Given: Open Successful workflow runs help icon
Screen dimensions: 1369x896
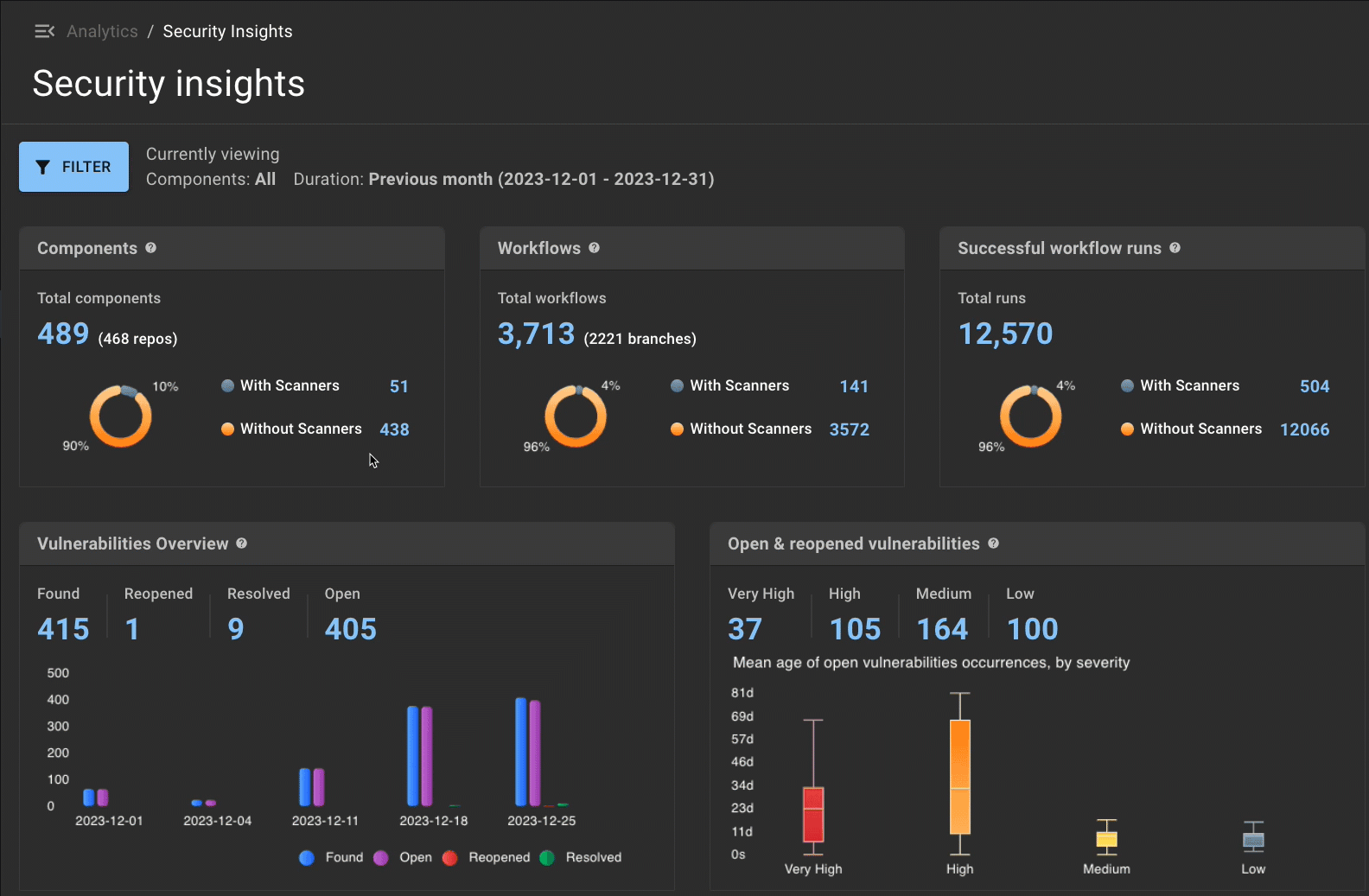Looking at the screenshot, I should coord(1175,248).
